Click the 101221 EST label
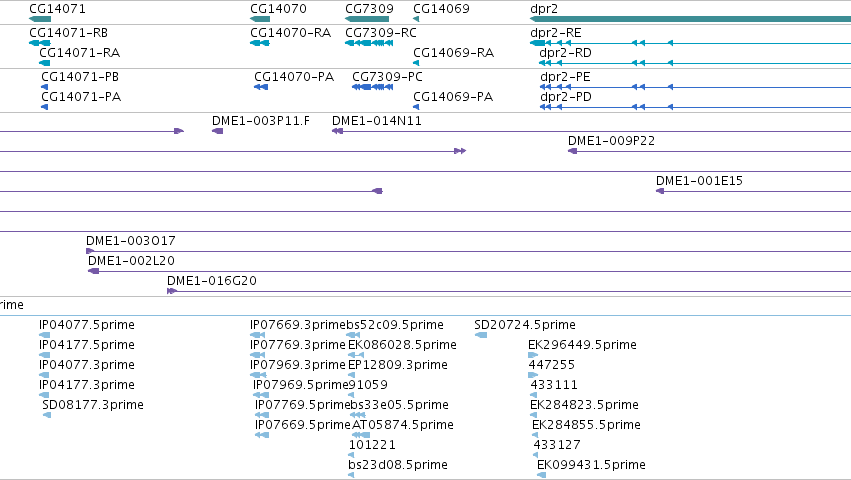The width and height of the screenshot is (851, 480). [x=372, y=445]
